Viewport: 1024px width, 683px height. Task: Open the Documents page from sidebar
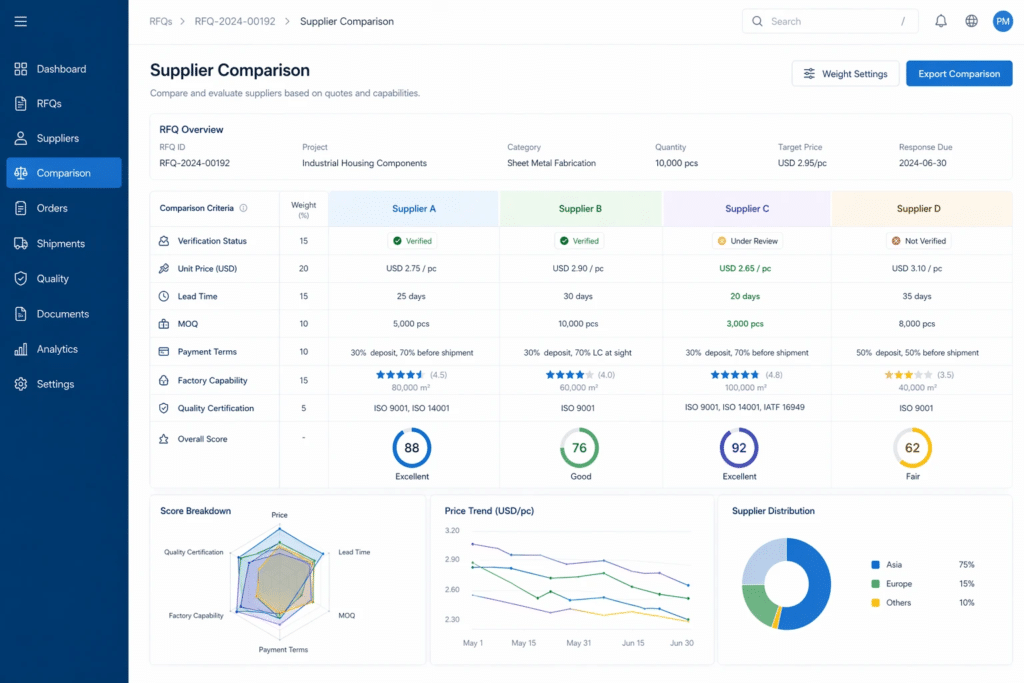[64, 314]
